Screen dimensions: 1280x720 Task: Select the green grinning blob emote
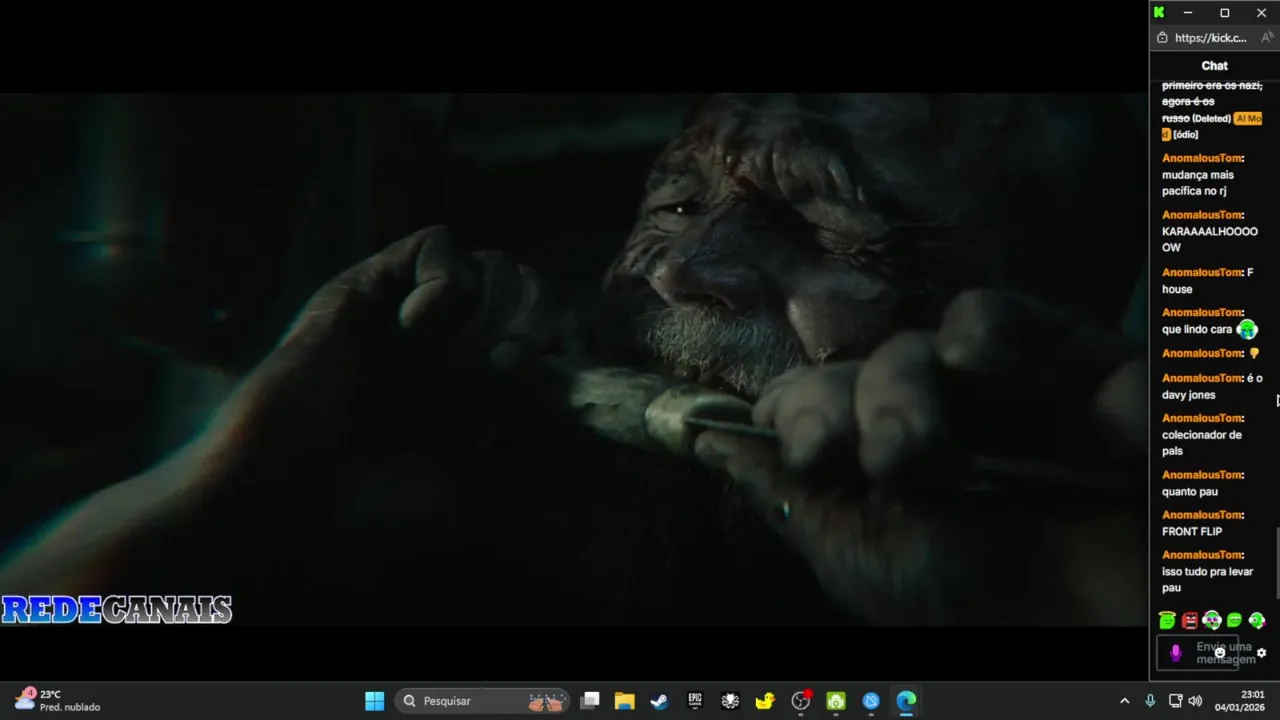(1234, 621)
